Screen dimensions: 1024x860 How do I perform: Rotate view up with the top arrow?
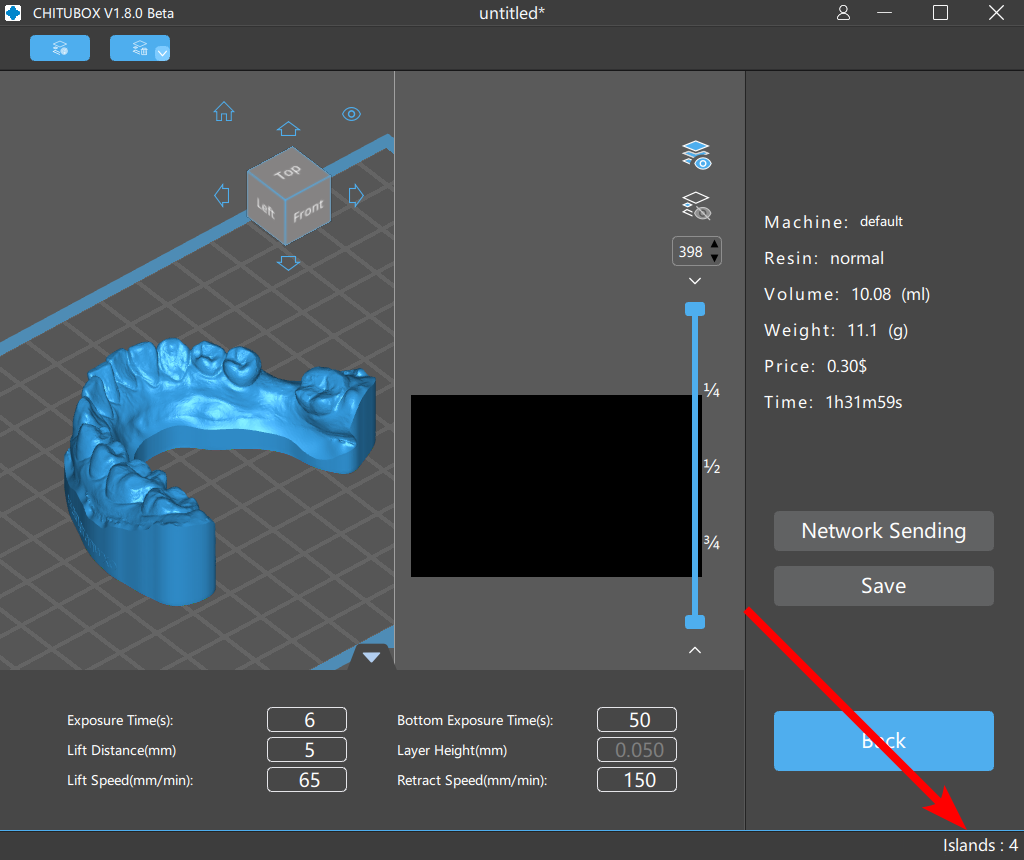coord(288,129)
